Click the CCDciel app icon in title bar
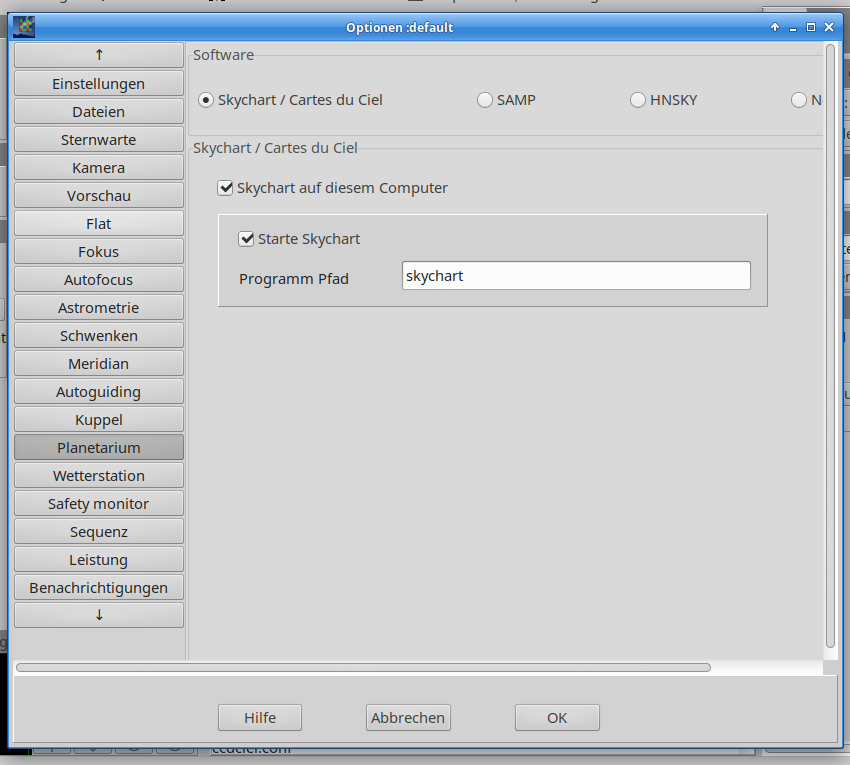Viewport: 850px width, 765px height. 24,27
